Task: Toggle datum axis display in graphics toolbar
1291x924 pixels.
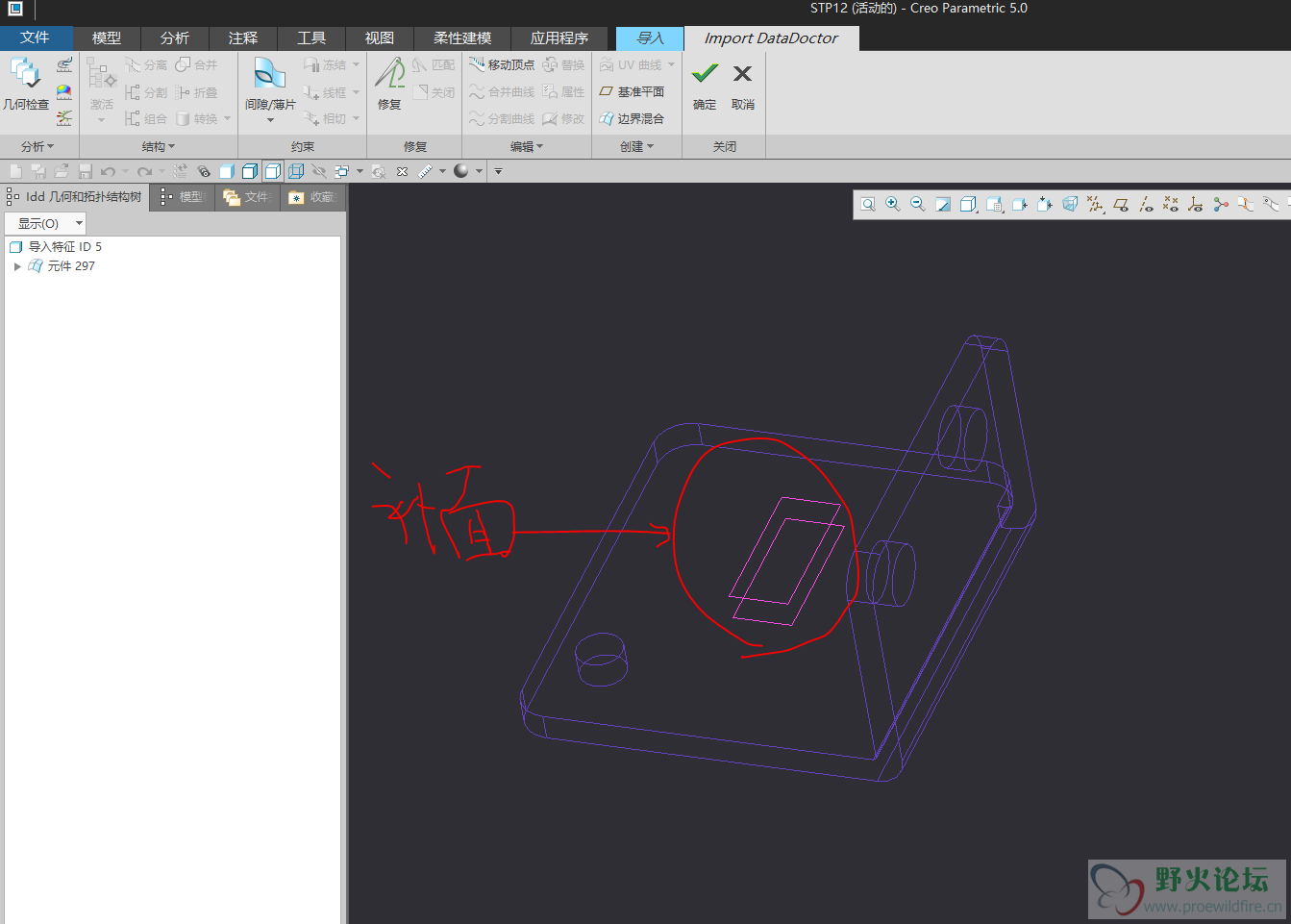Action: 1145,204
